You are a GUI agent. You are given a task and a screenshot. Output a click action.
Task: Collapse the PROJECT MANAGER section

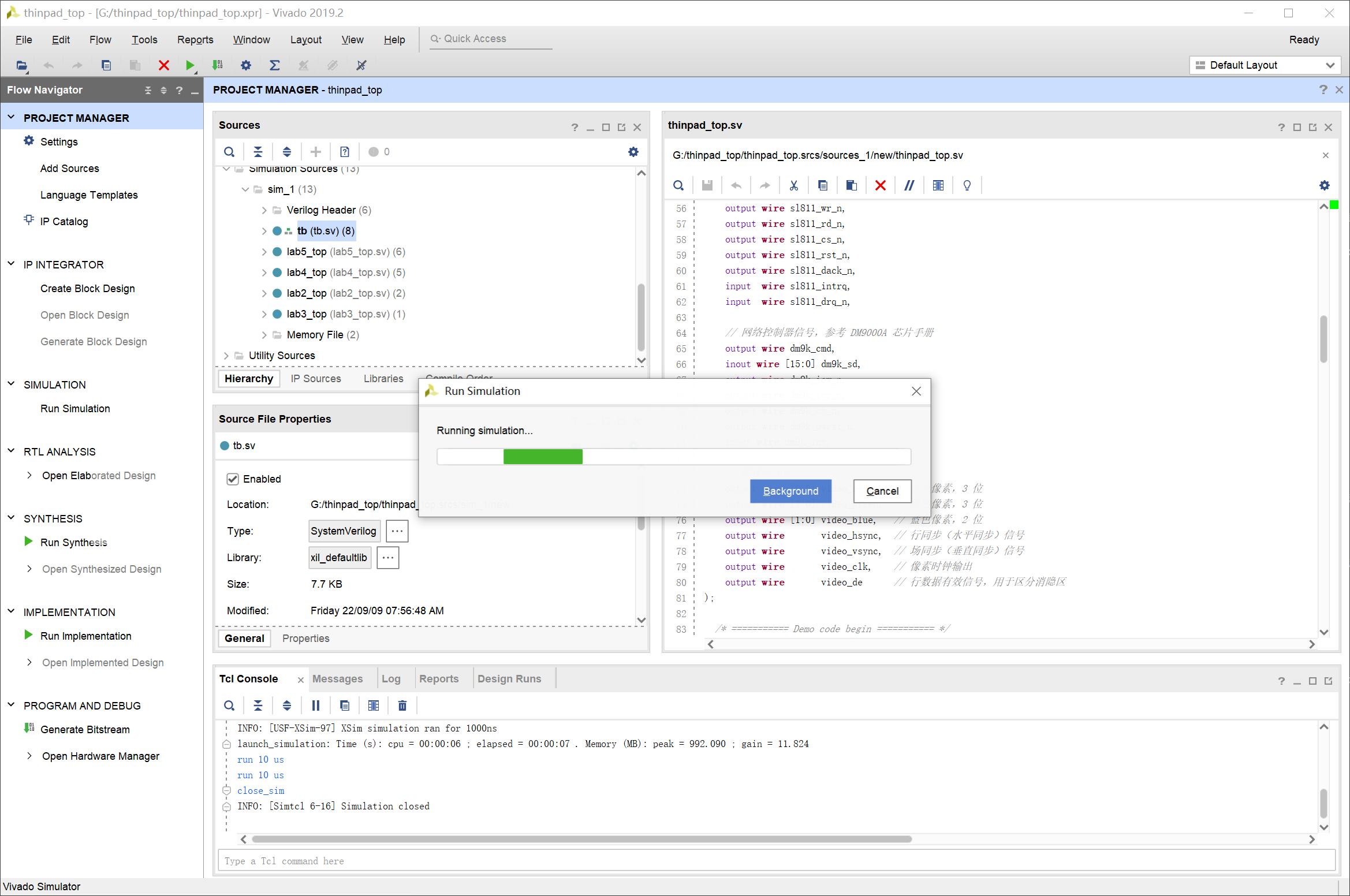point(11,117)
